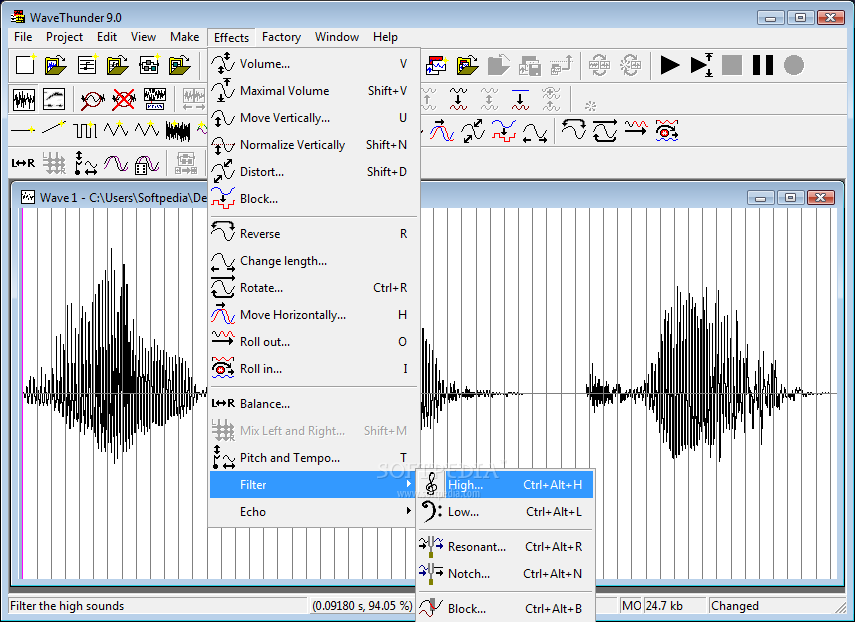Choose Low... in the Filter submenu
Screen dimensions: 855x622
[505, 512]
